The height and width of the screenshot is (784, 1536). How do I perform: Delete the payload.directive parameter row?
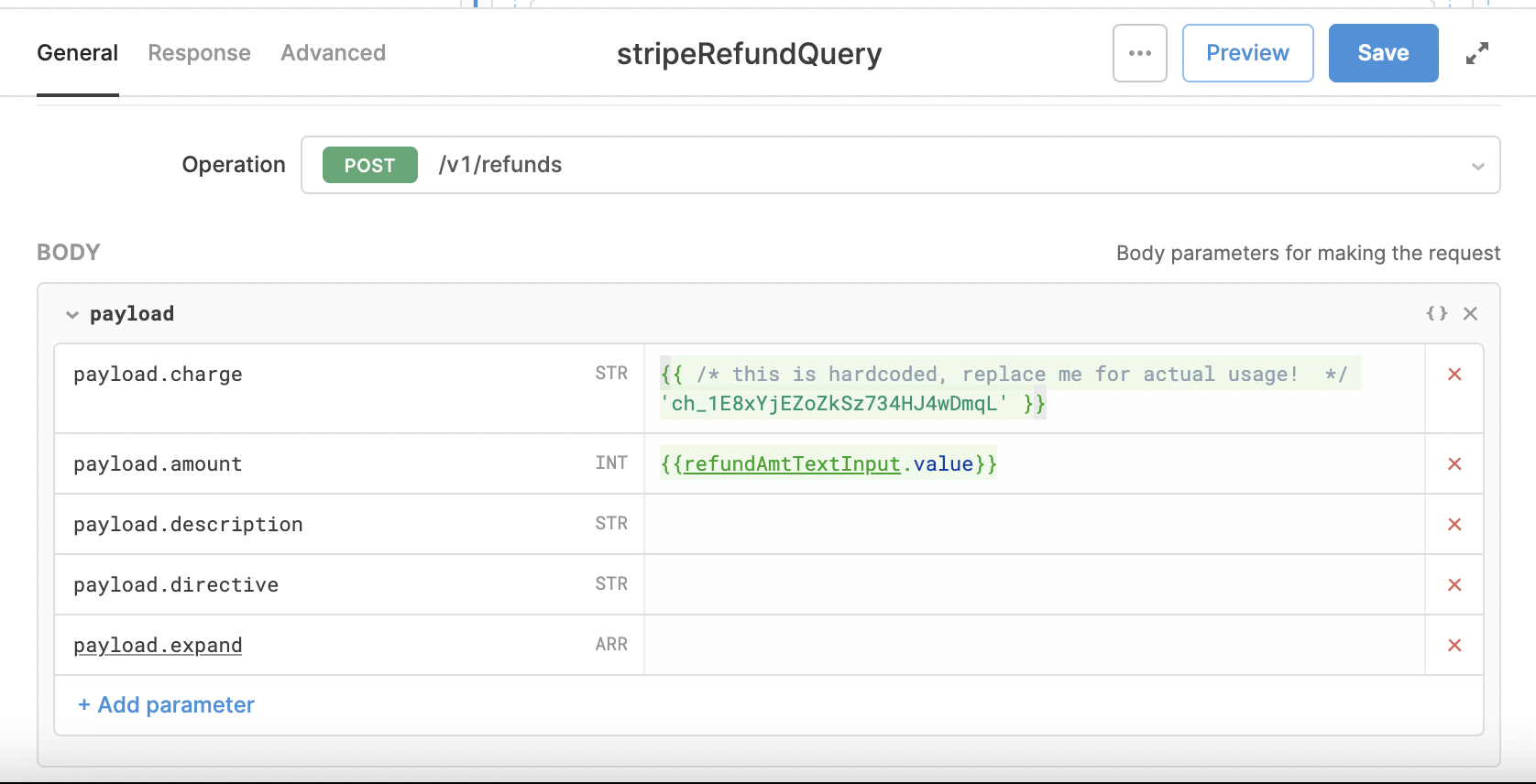pyautogui.click(x=1454, y=584)
